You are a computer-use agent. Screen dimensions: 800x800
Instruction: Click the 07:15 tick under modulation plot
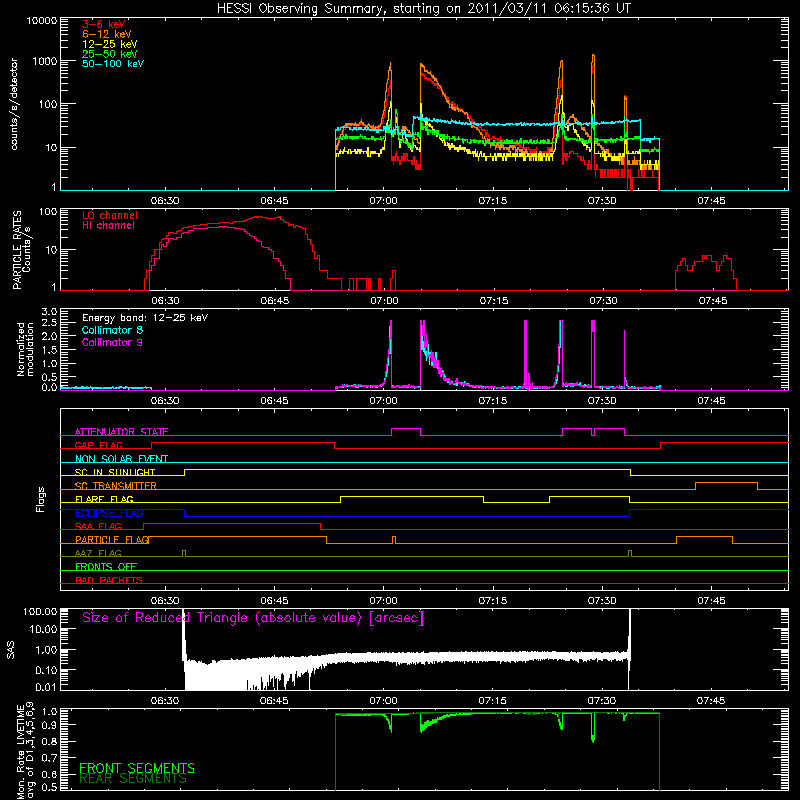pyautogui.click(x=492, y=401)
